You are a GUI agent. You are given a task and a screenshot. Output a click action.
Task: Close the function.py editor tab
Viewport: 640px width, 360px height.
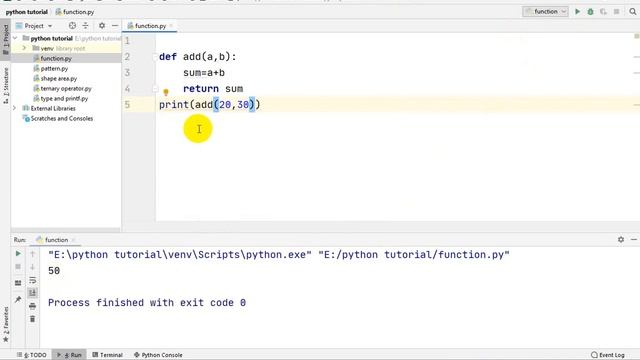pos(171,26)
